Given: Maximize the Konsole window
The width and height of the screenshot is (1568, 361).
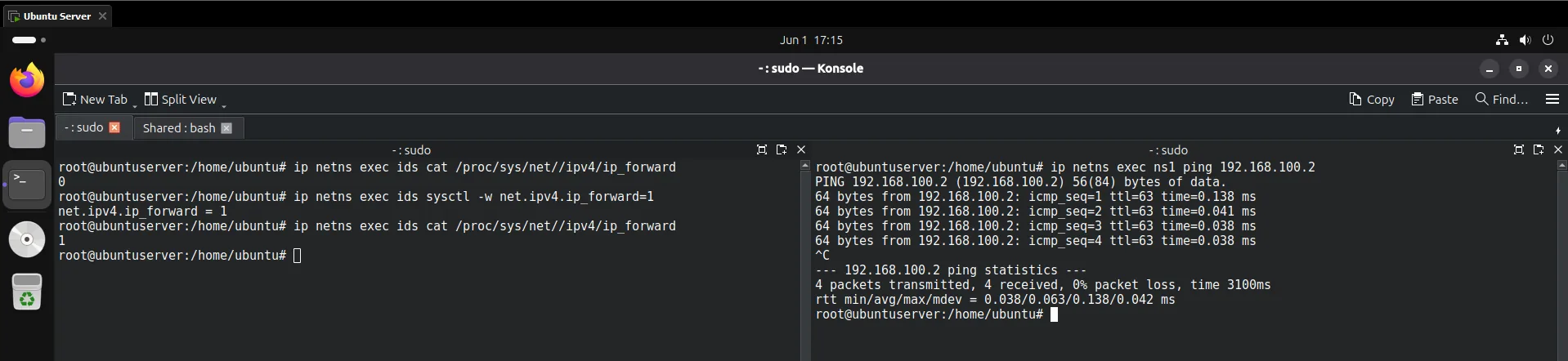Looking at the screenshot, I should point(1519,69).
